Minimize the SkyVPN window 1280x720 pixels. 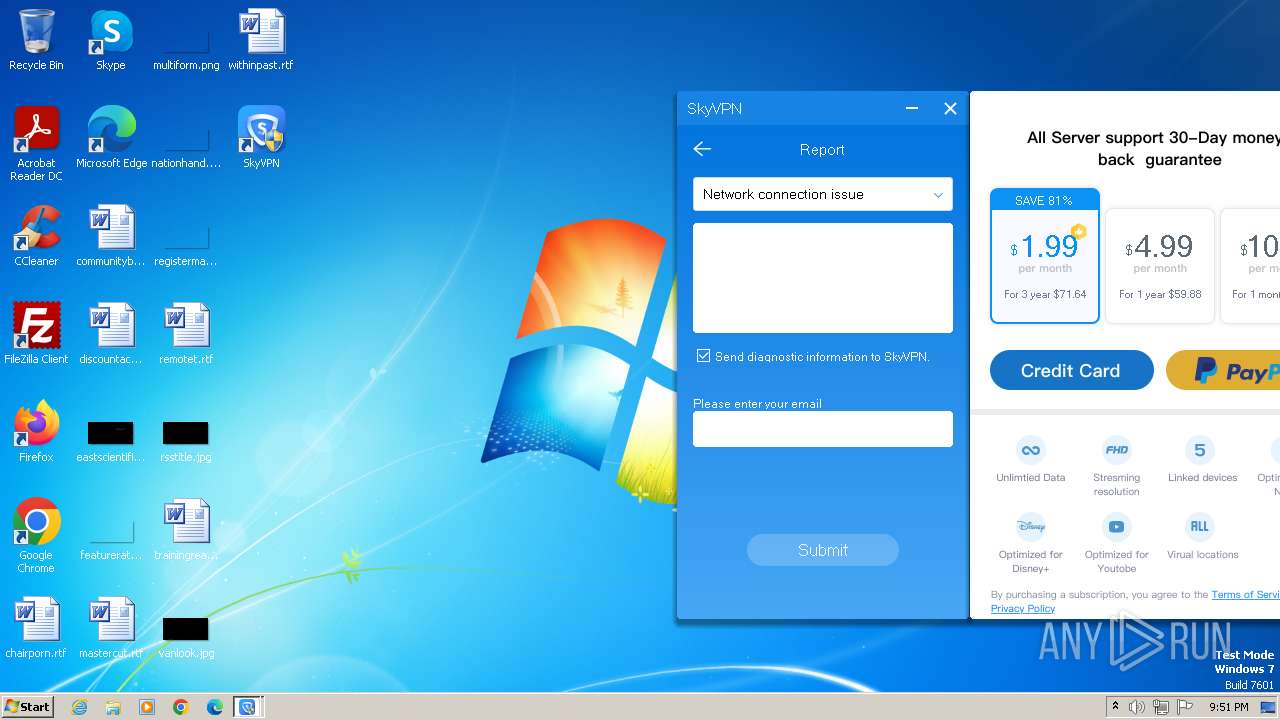click(912, 108)
